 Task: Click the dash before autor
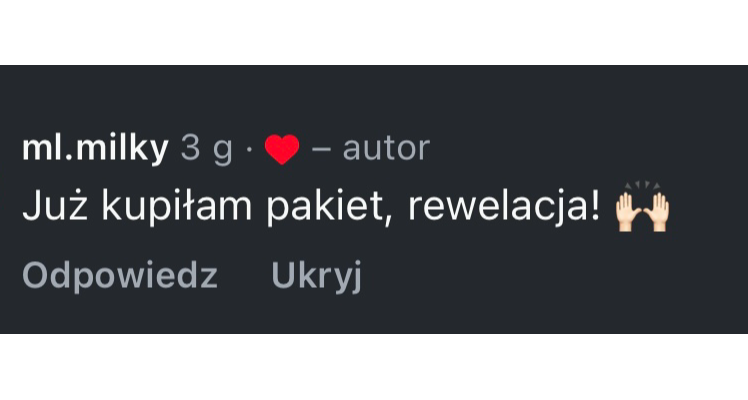pyautogui.click(x=321, y=149)
